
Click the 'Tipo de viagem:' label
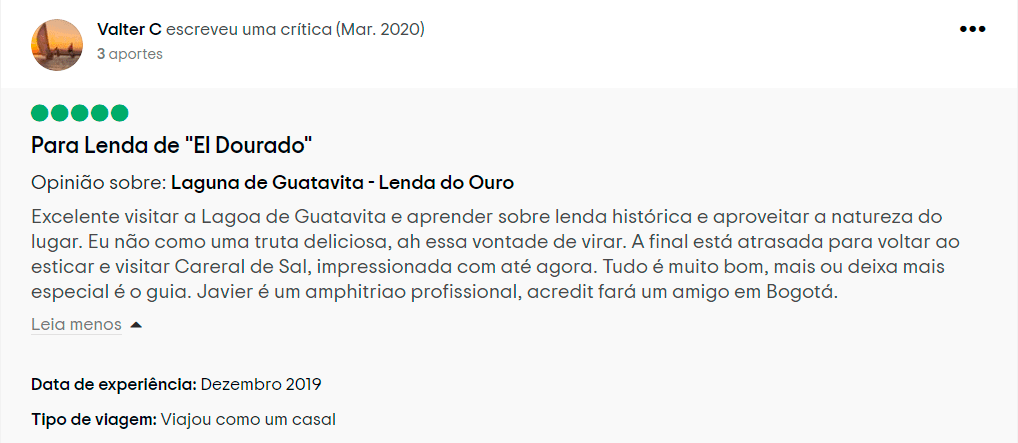(94, 419)
